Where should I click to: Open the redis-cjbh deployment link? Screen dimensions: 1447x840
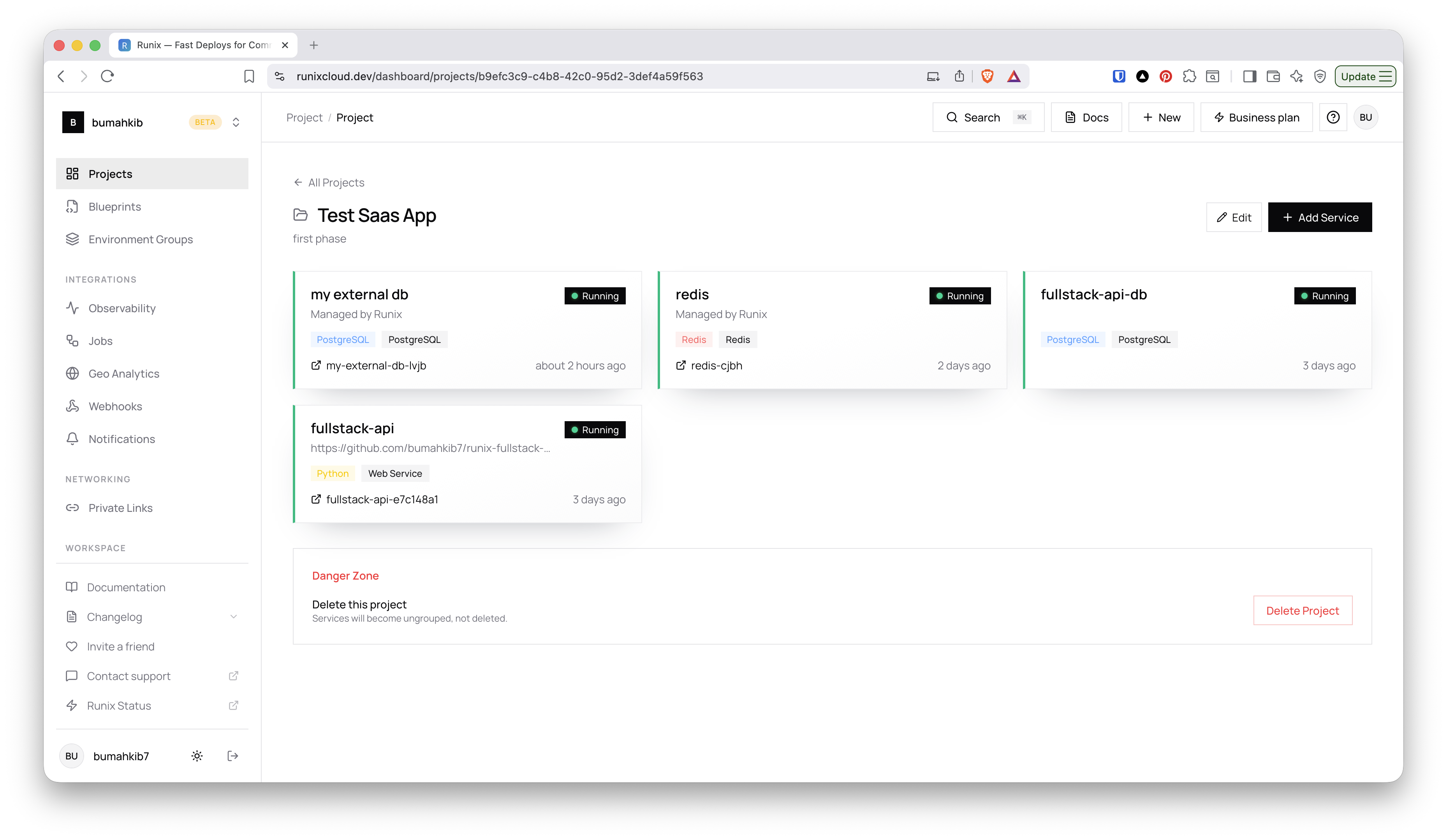(715, 365)
